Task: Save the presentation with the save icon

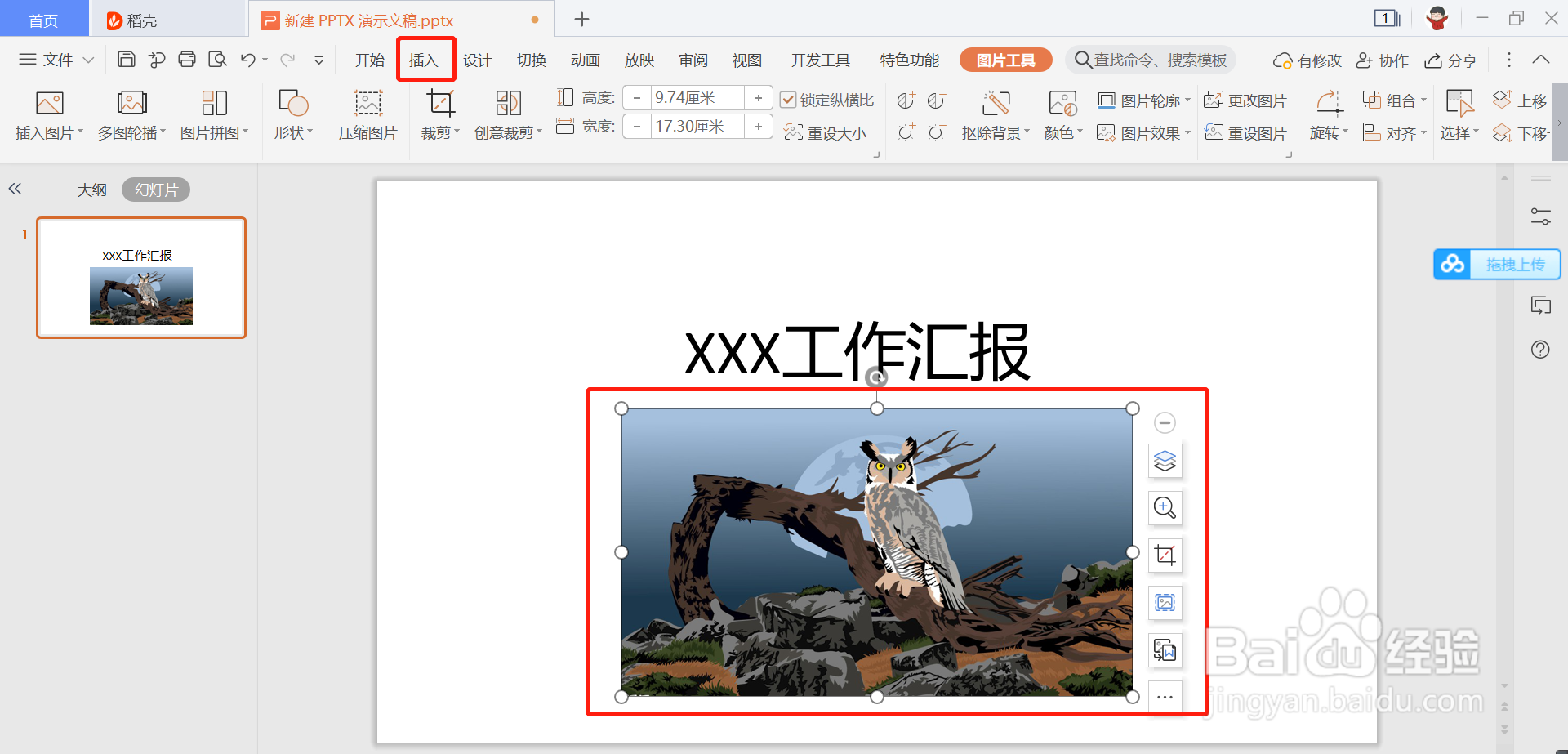Action: pos(127,60)
